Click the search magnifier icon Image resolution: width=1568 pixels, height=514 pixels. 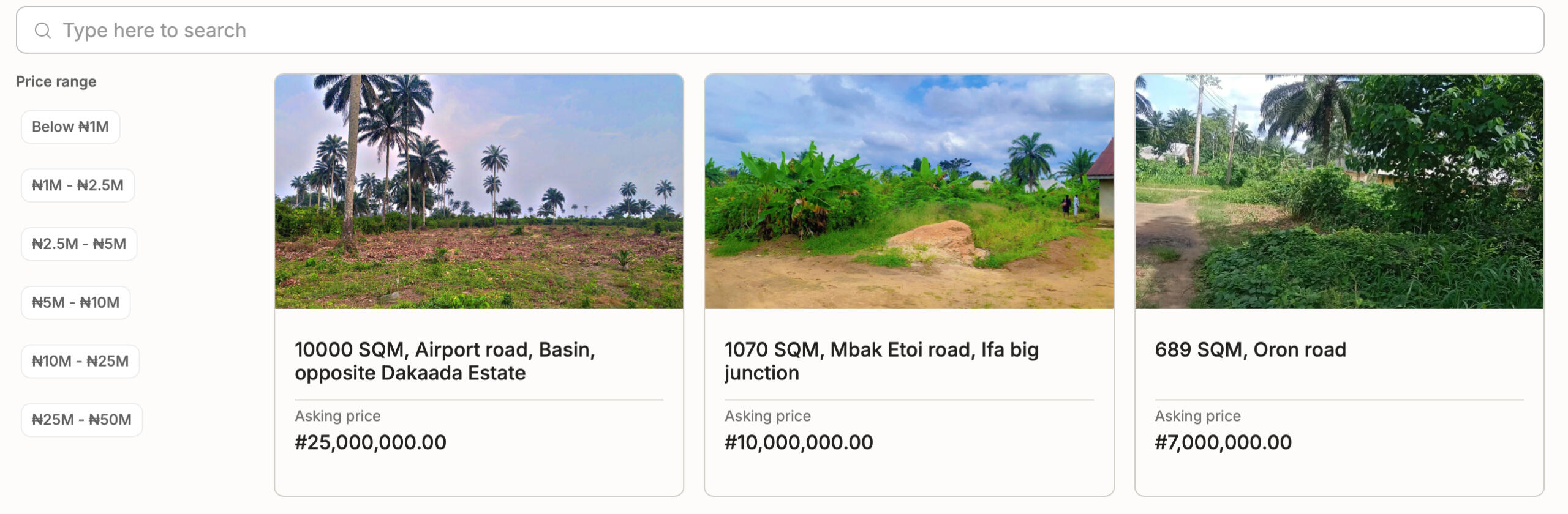click(43, 29)
